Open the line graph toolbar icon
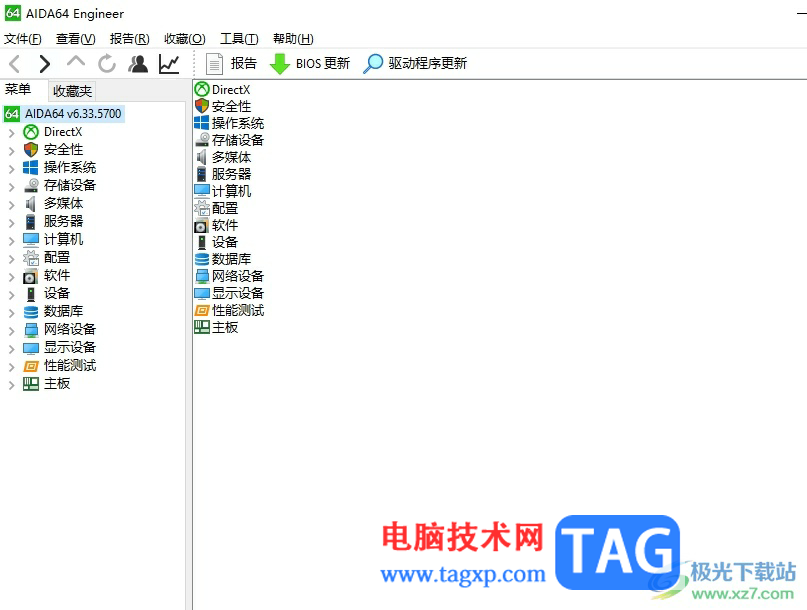This screenshot has width=807, height=610. (x=169, y=64)
